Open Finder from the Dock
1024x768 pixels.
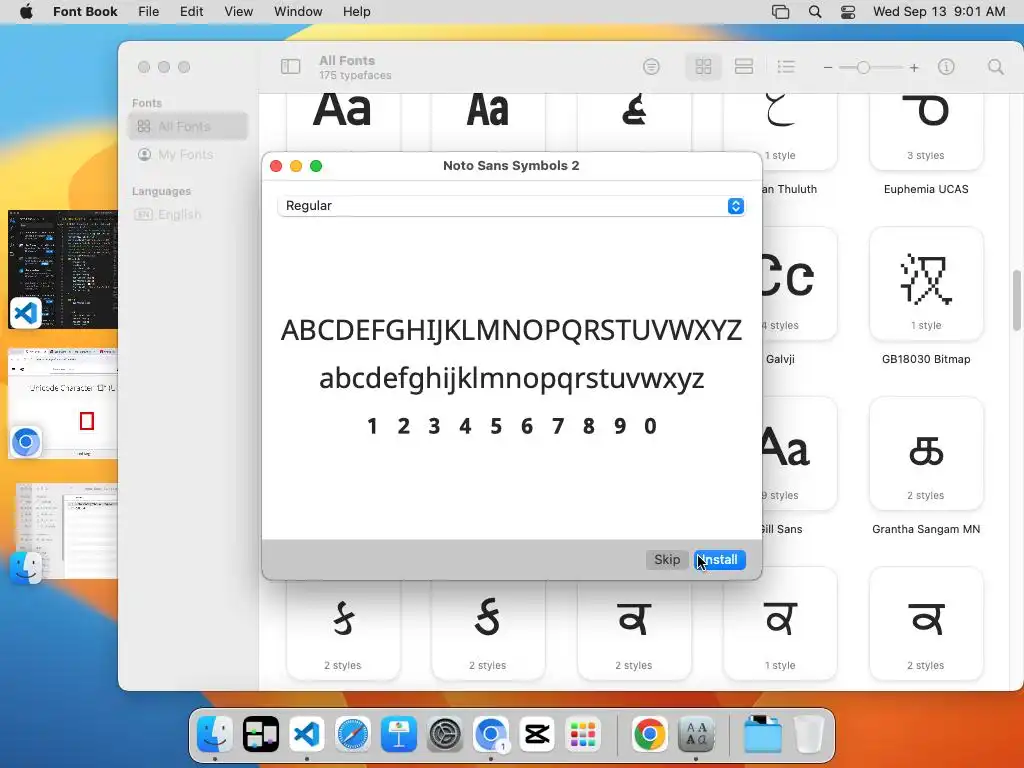point(215,734)
